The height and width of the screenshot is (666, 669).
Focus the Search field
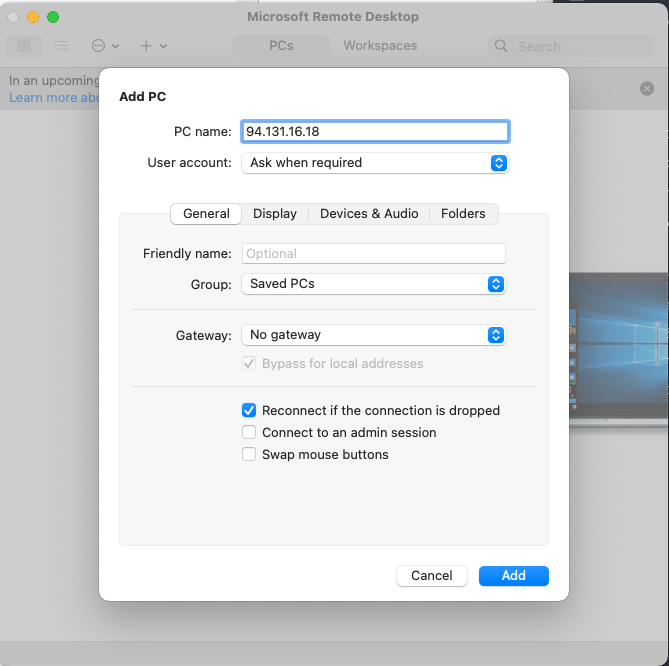571,46
